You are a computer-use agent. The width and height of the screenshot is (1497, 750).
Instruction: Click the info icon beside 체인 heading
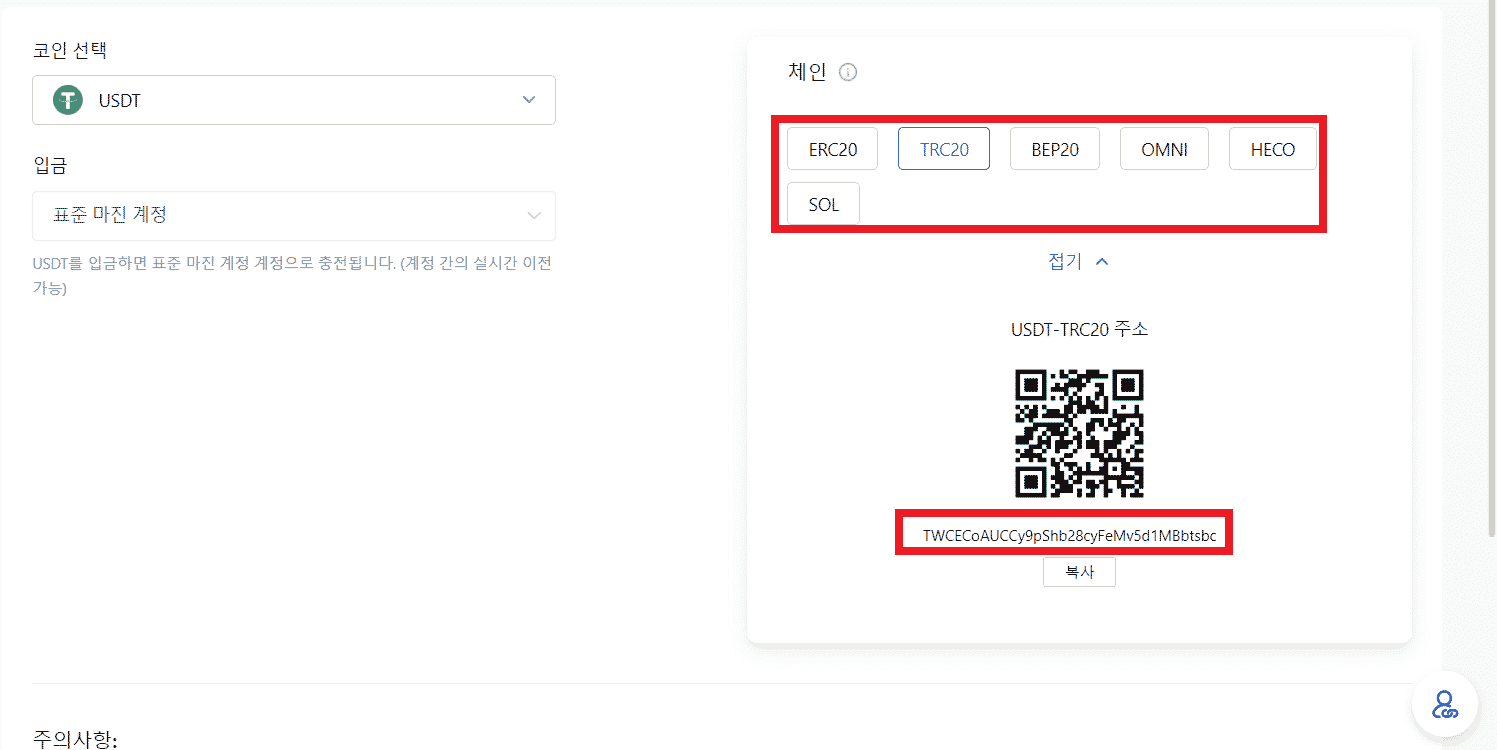pos(847,71)
